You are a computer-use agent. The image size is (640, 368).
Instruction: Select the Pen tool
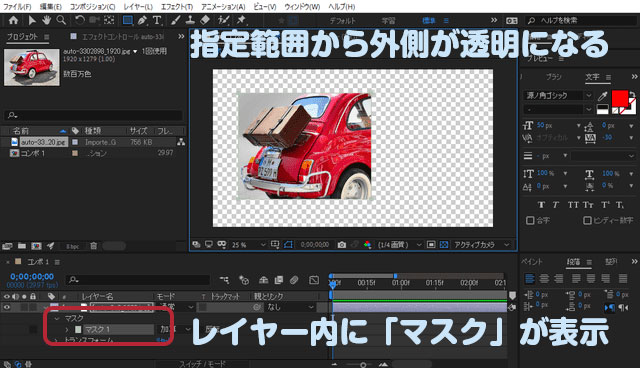[x=142, y=20]
